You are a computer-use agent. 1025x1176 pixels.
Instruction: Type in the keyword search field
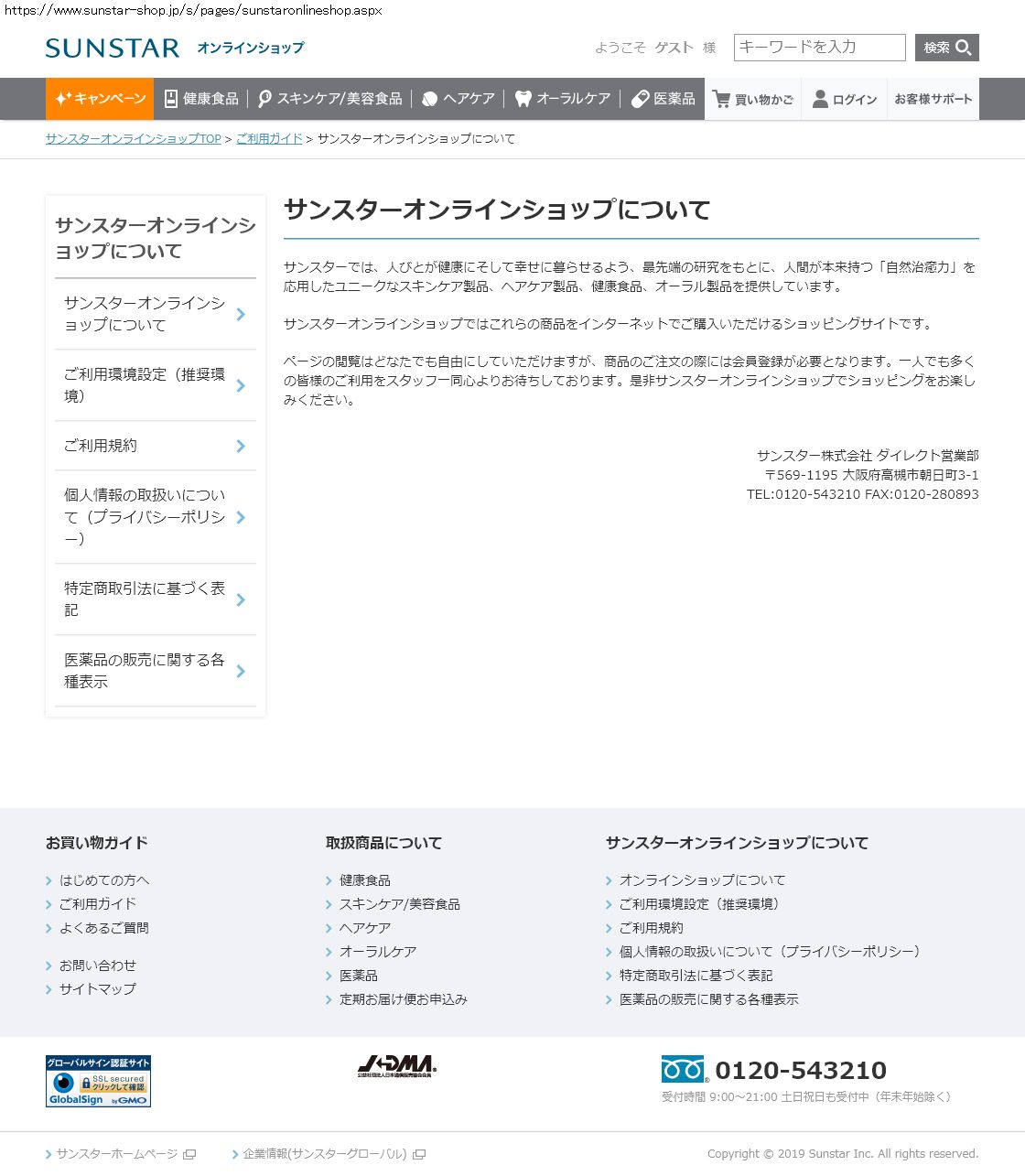tap(818, 48)
